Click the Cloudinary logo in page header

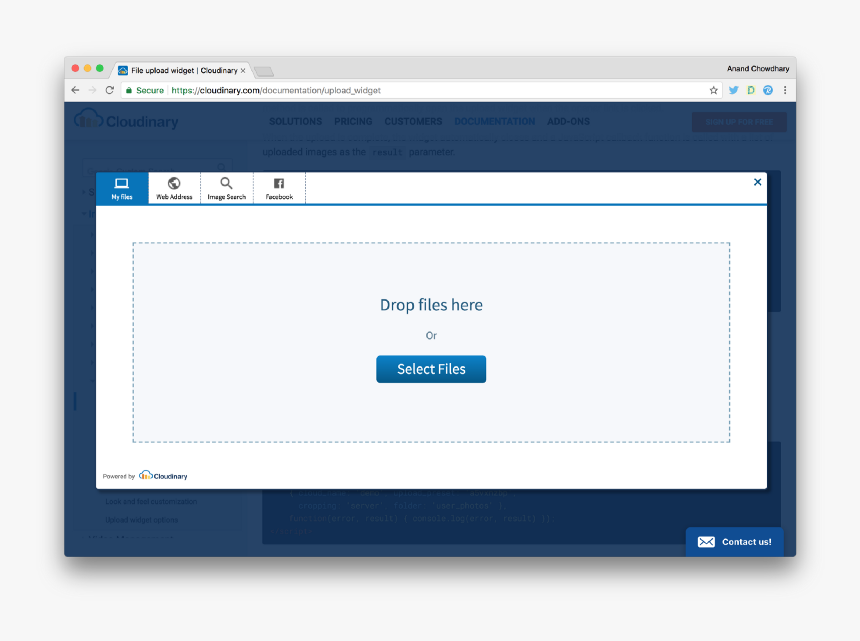coord(127,120)
